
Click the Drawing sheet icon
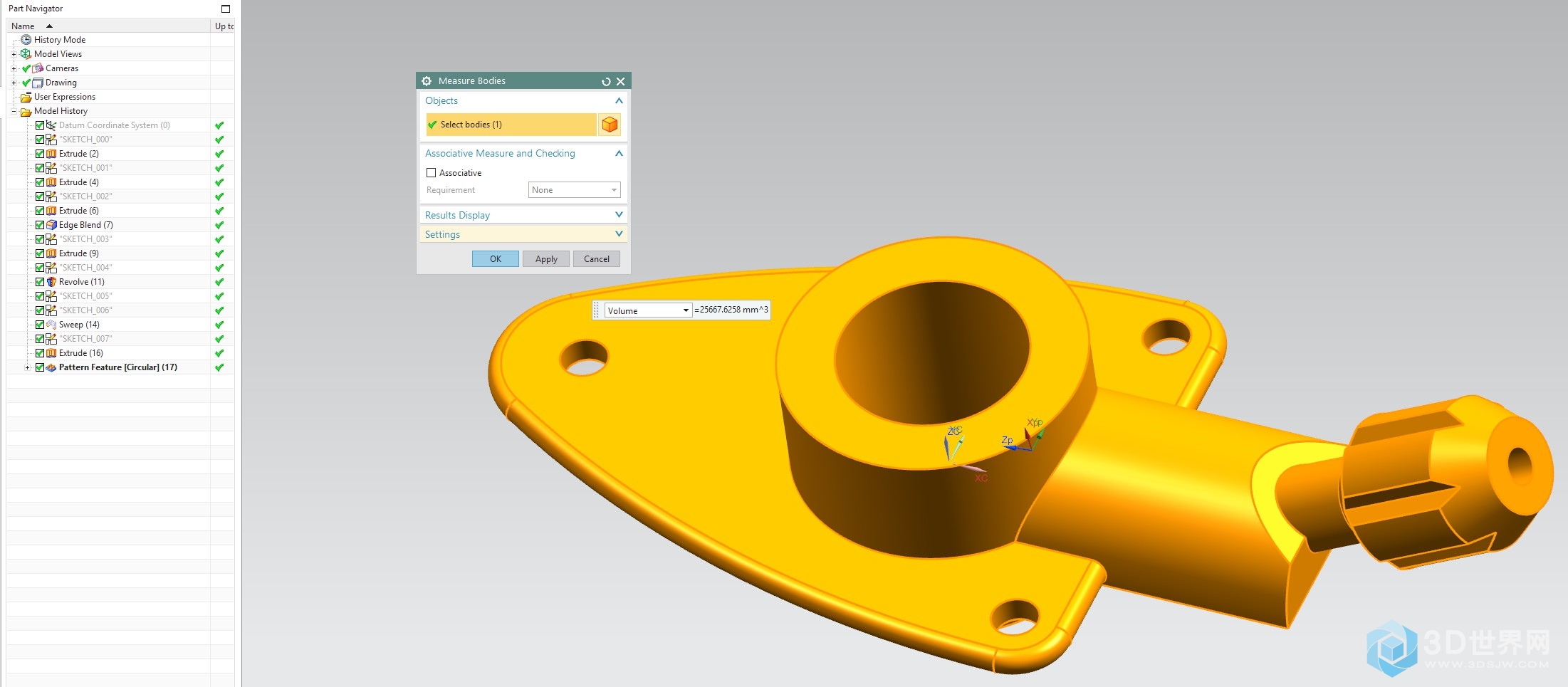(x=38, y=83)
